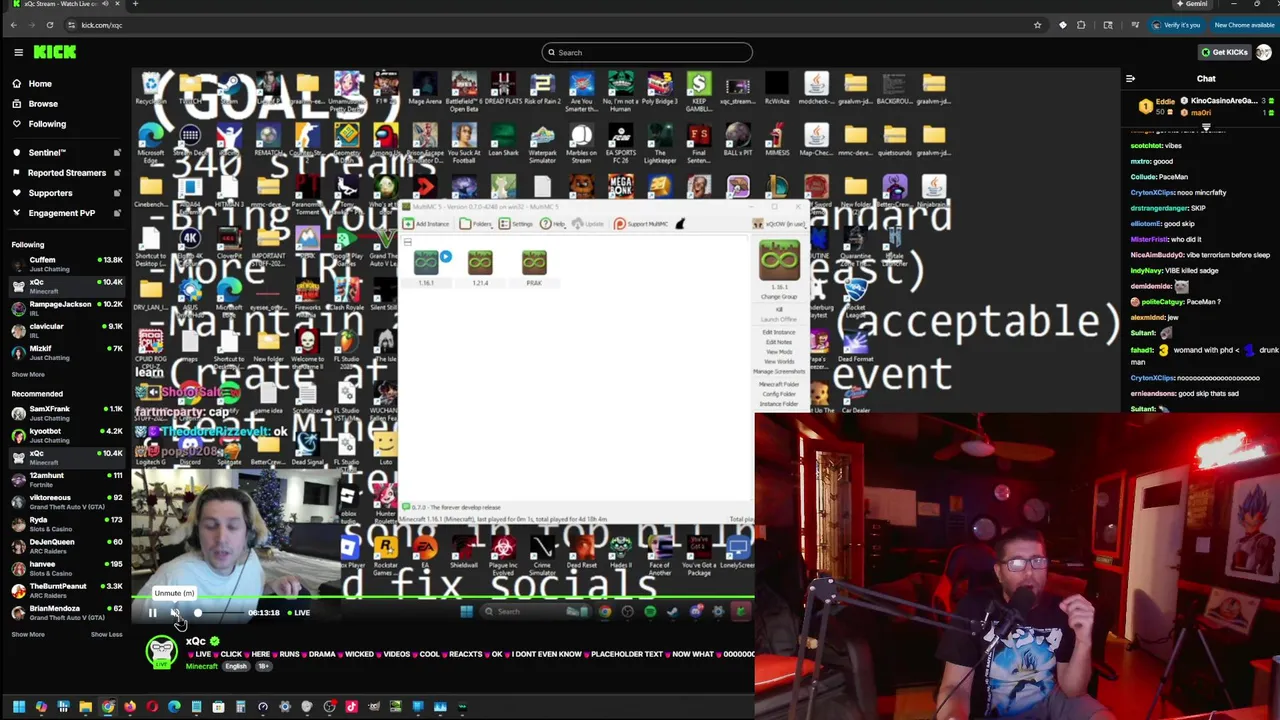The image size is (1280, 720).
Task: Open Microsoft Edge from the taskbar
Action: pos(174,707)
